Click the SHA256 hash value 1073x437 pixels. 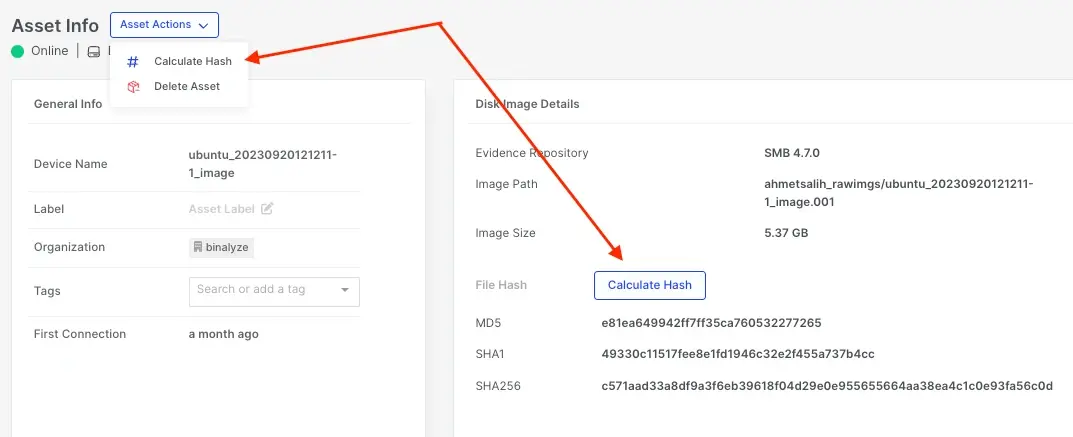click(827, 386)
